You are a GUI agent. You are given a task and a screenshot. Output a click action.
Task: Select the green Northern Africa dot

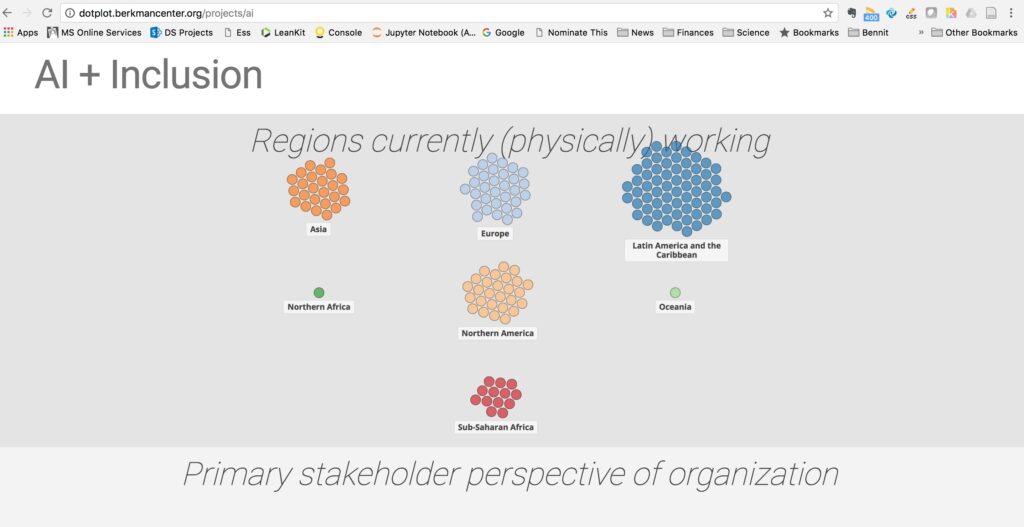point(319,293)
